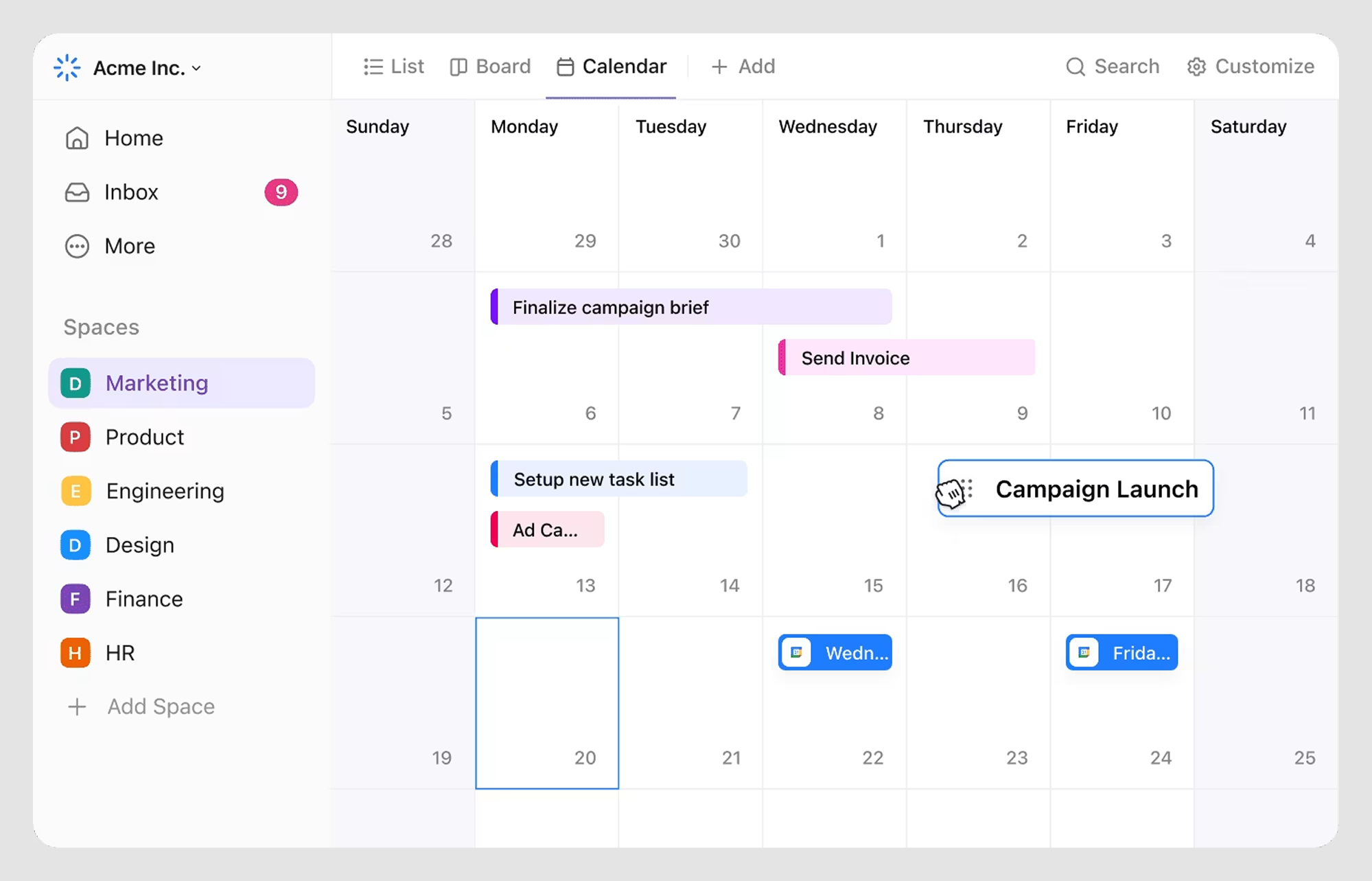Click the Google Calendar icon on the Friday event
1372x881 pixels.
coord(1083,652)
